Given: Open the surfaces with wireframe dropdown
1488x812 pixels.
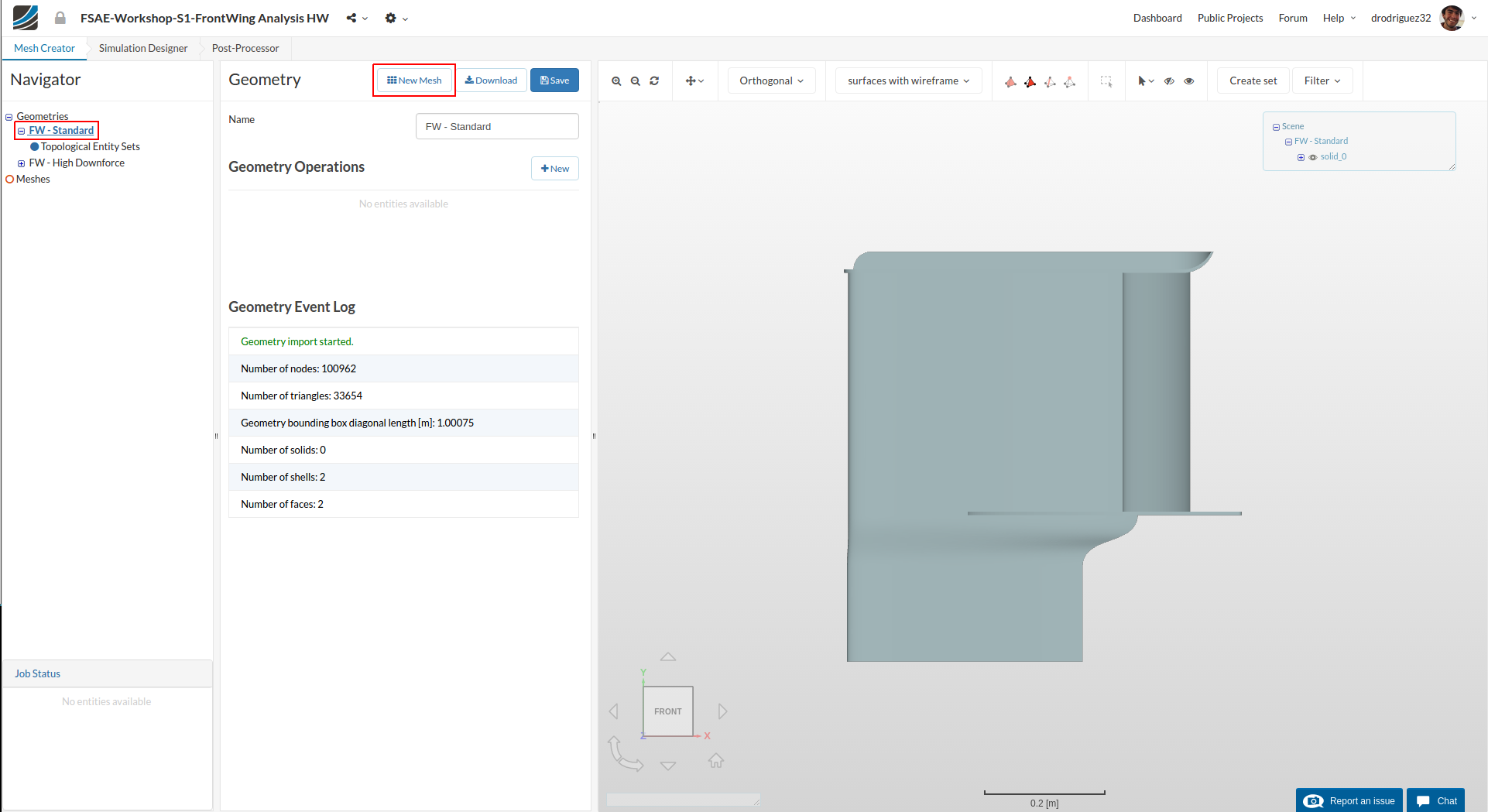Looking at the screenshot, I should tap(908, 81).
